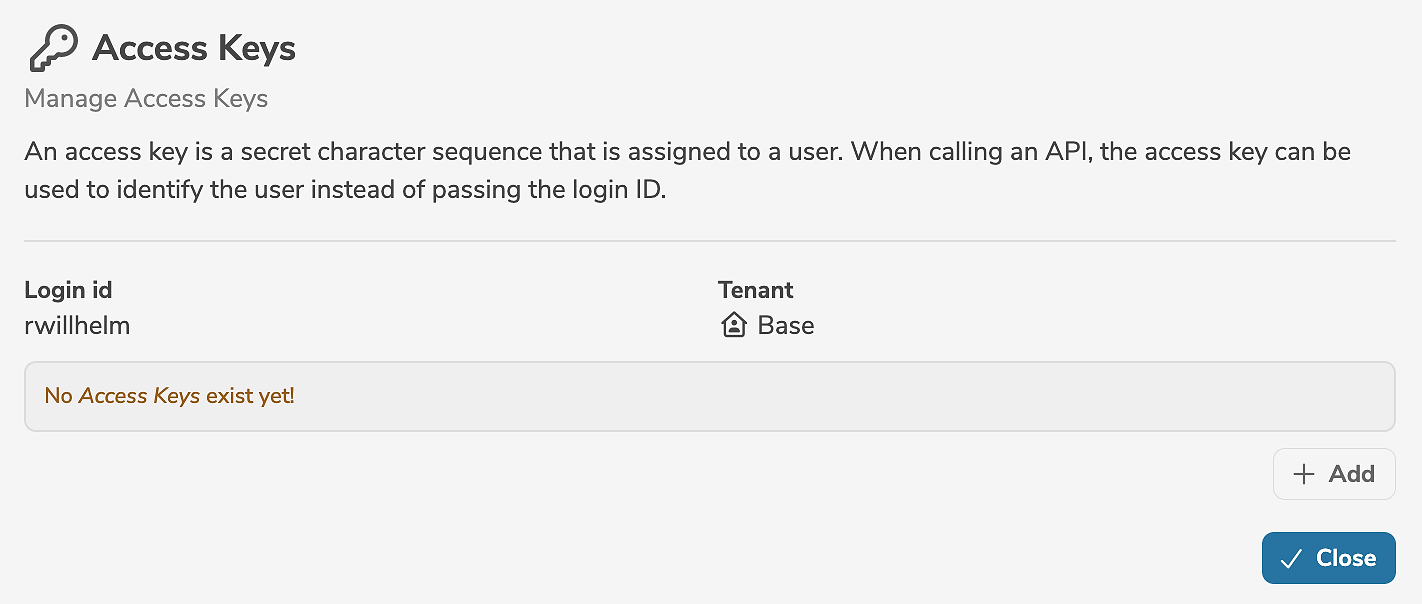
Task: Select the Base tenant name
Action: (786, 325)
